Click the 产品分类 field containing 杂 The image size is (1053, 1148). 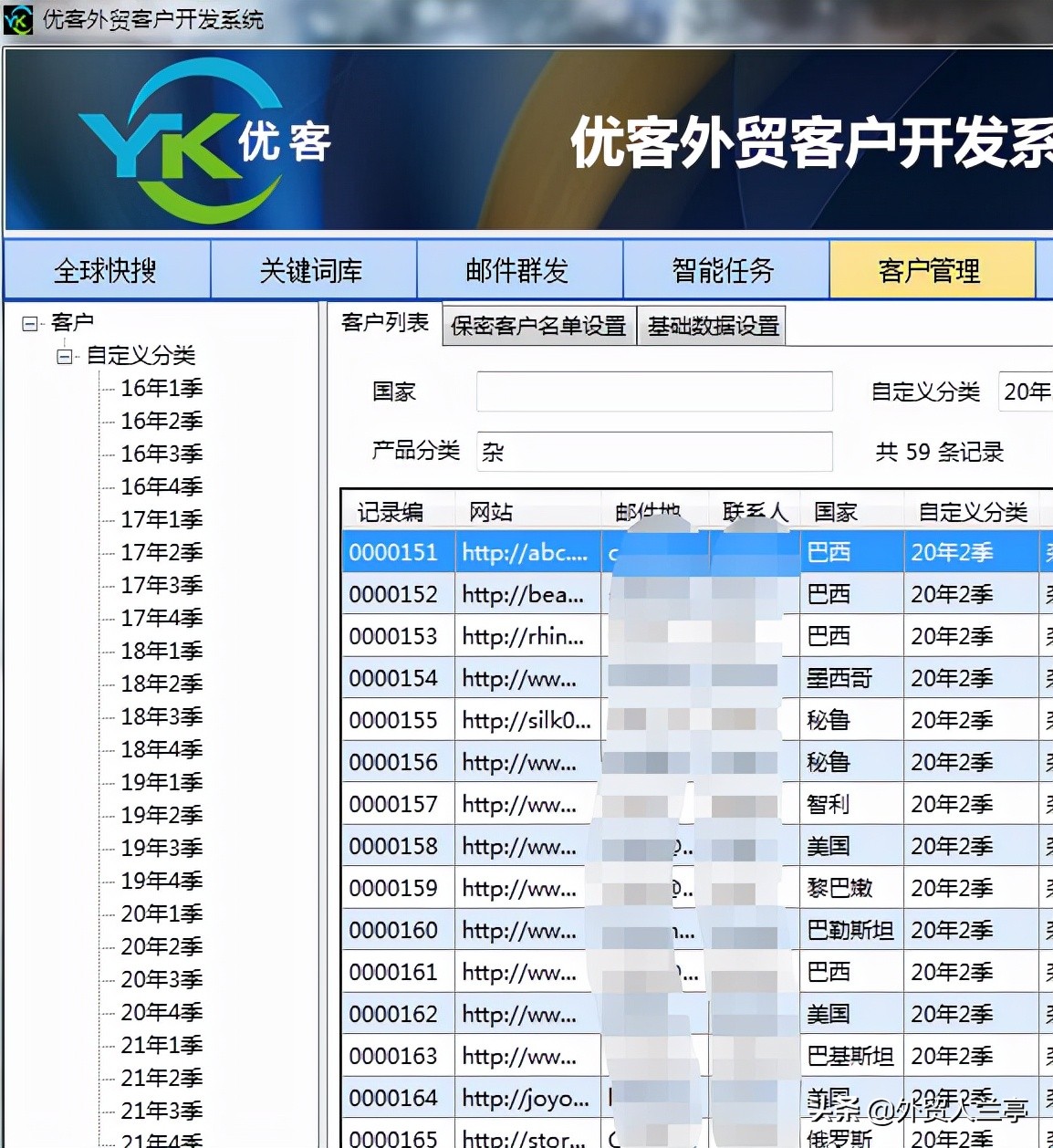pos(653,451)
